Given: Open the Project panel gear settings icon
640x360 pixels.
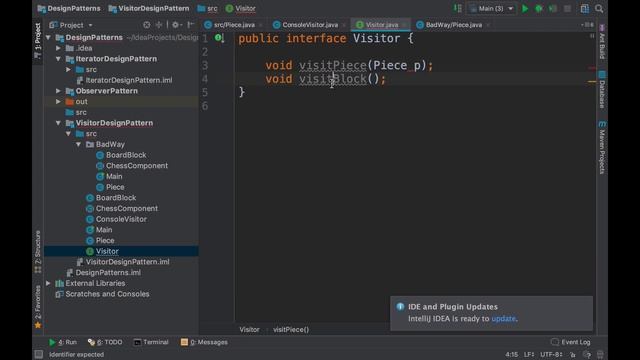Looking at the screenshot, I should [176, 25].
